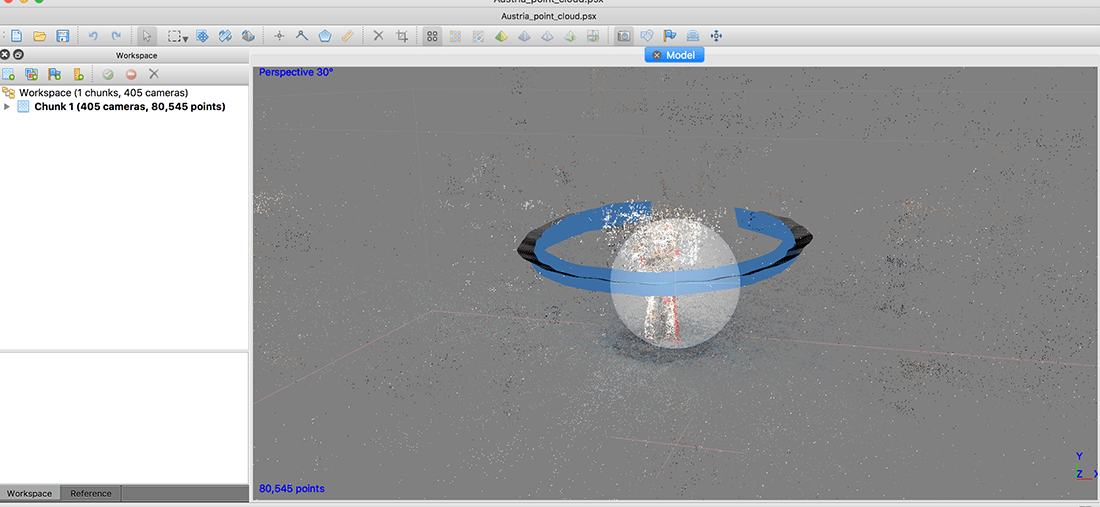The image size is (1100, 507).
Task: Create a new project document
Action: click(x=17, y=36)
